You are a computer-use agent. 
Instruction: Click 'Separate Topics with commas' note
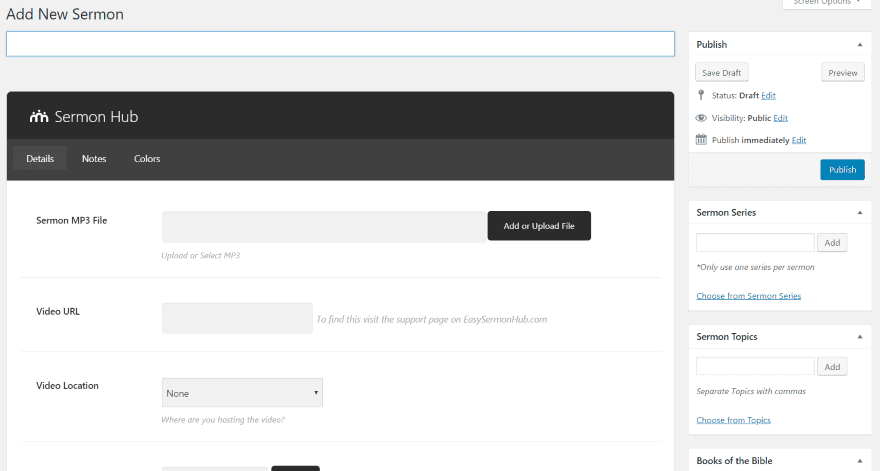[x=751, y=391]
